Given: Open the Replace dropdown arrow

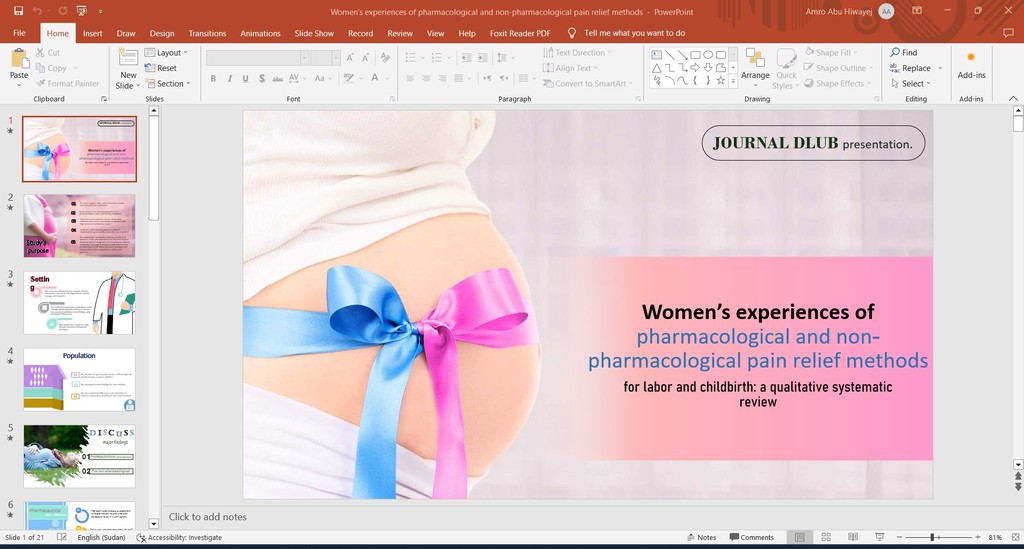Looking at the screenshot, I should [940, 68].
